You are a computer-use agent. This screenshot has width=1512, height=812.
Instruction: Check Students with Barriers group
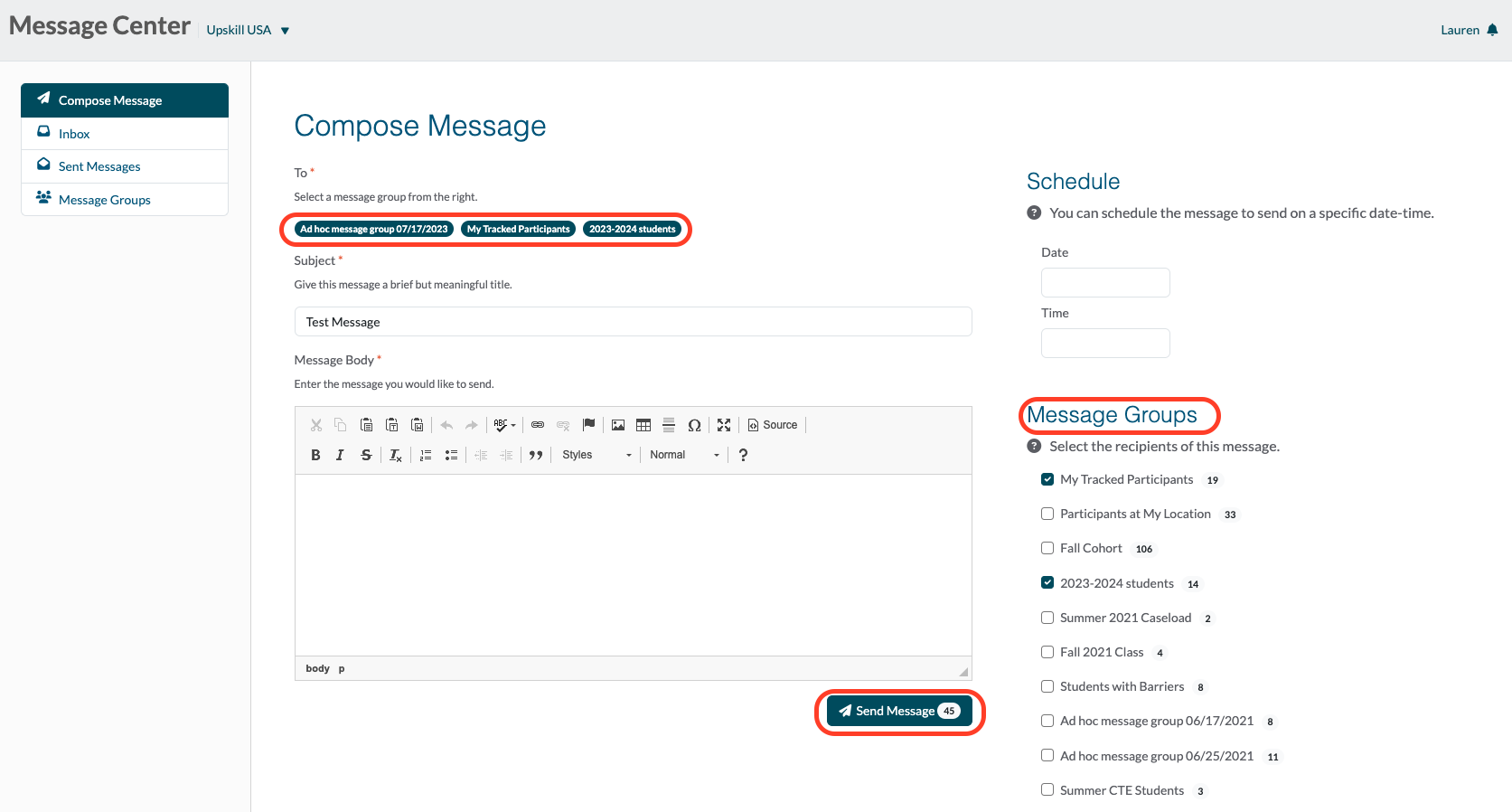pos(1047,686)
